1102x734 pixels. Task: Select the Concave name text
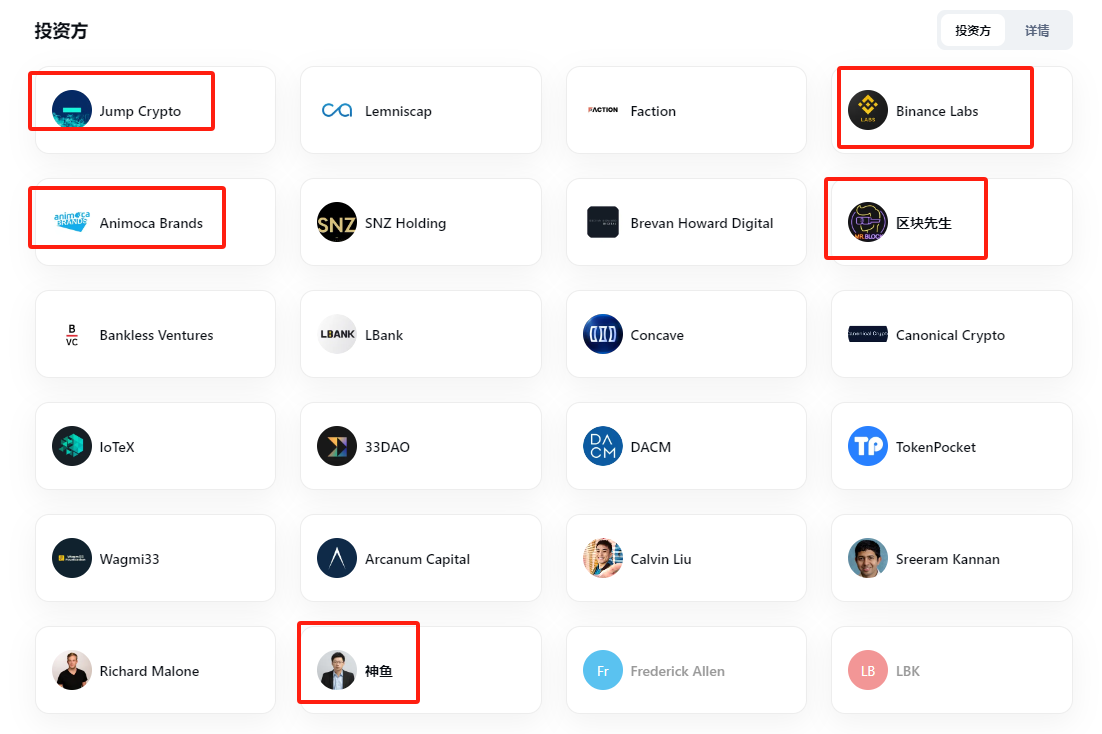(x=656, y=335)
